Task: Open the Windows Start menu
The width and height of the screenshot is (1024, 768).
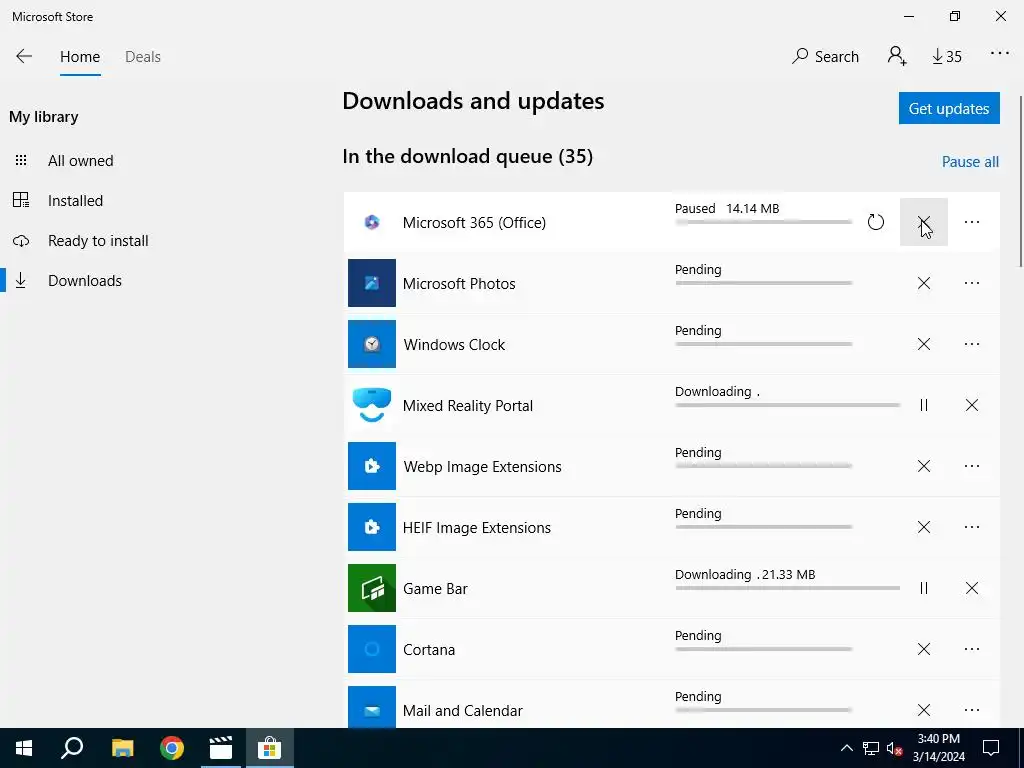Action: [x=24, y=748]
